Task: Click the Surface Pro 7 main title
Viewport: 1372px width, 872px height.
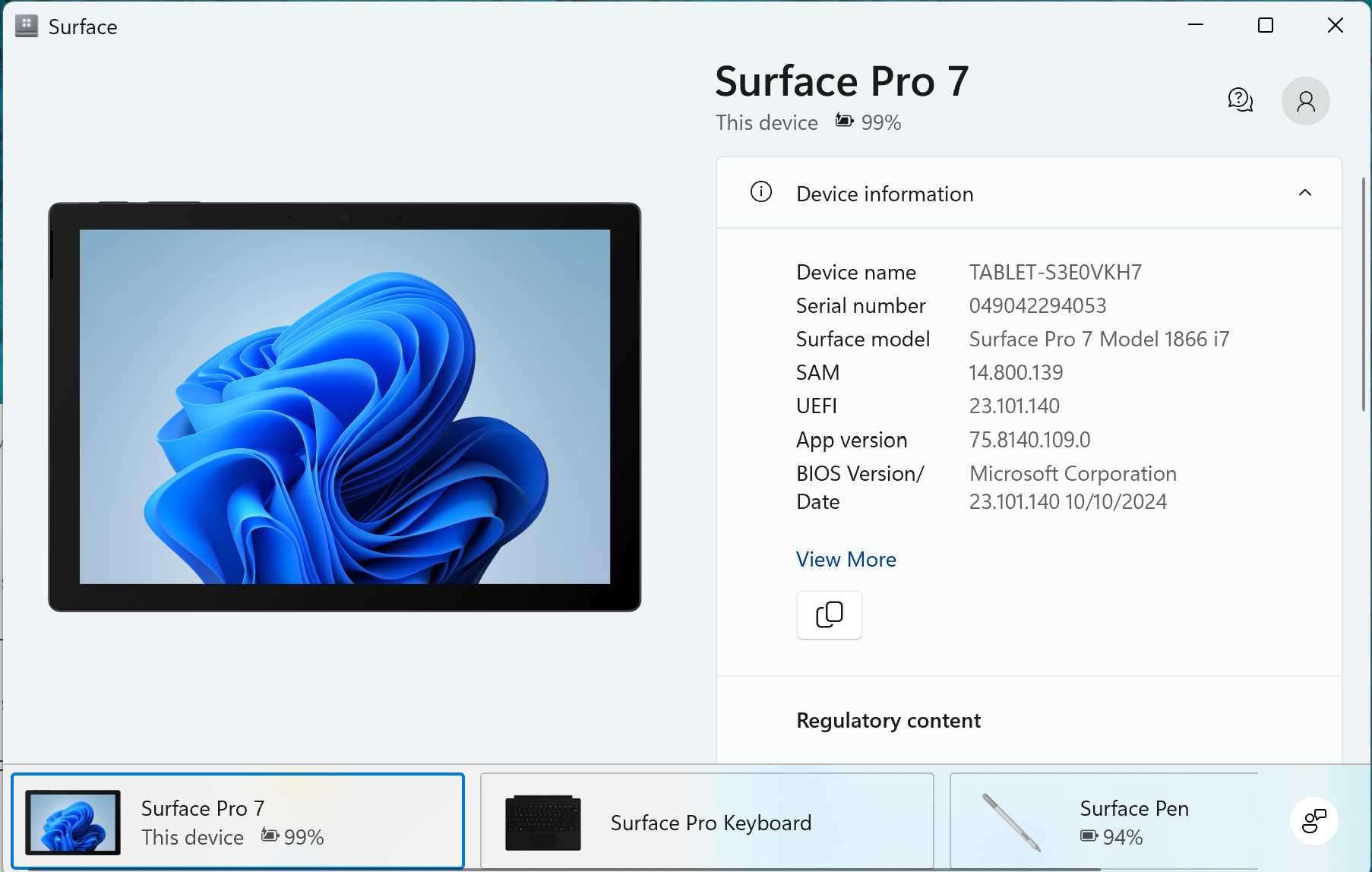Action: point(842,81)
